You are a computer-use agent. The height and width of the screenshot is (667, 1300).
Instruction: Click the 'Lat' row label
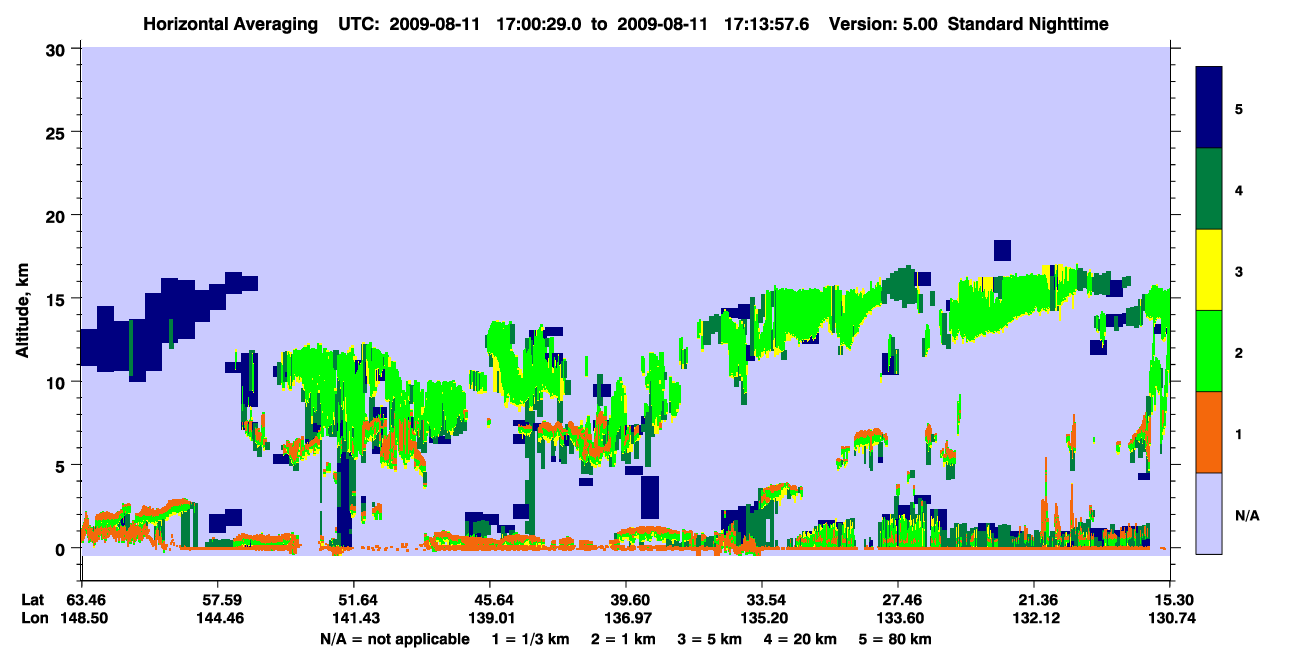[33, 600]
